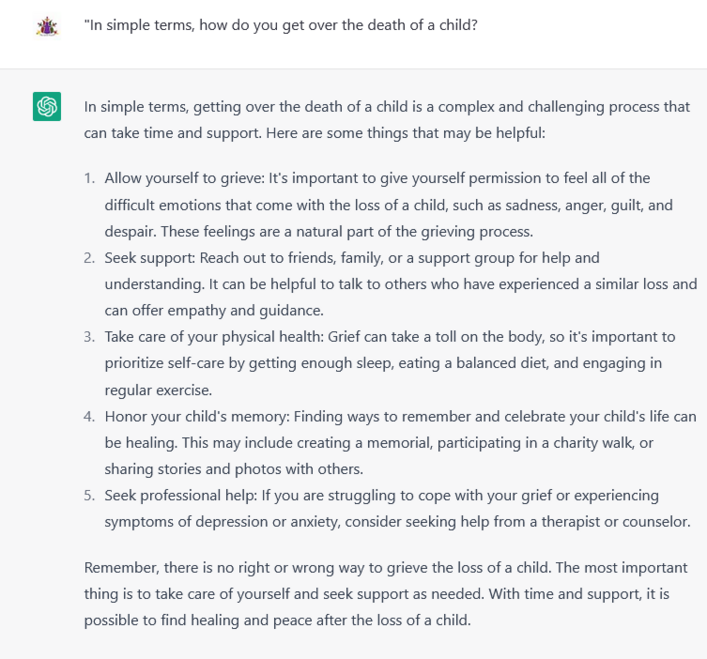Click the 'Allow yourself to grieve' heading text
Viewport: 707px width, 659px height.
click(x=184, y=178)
